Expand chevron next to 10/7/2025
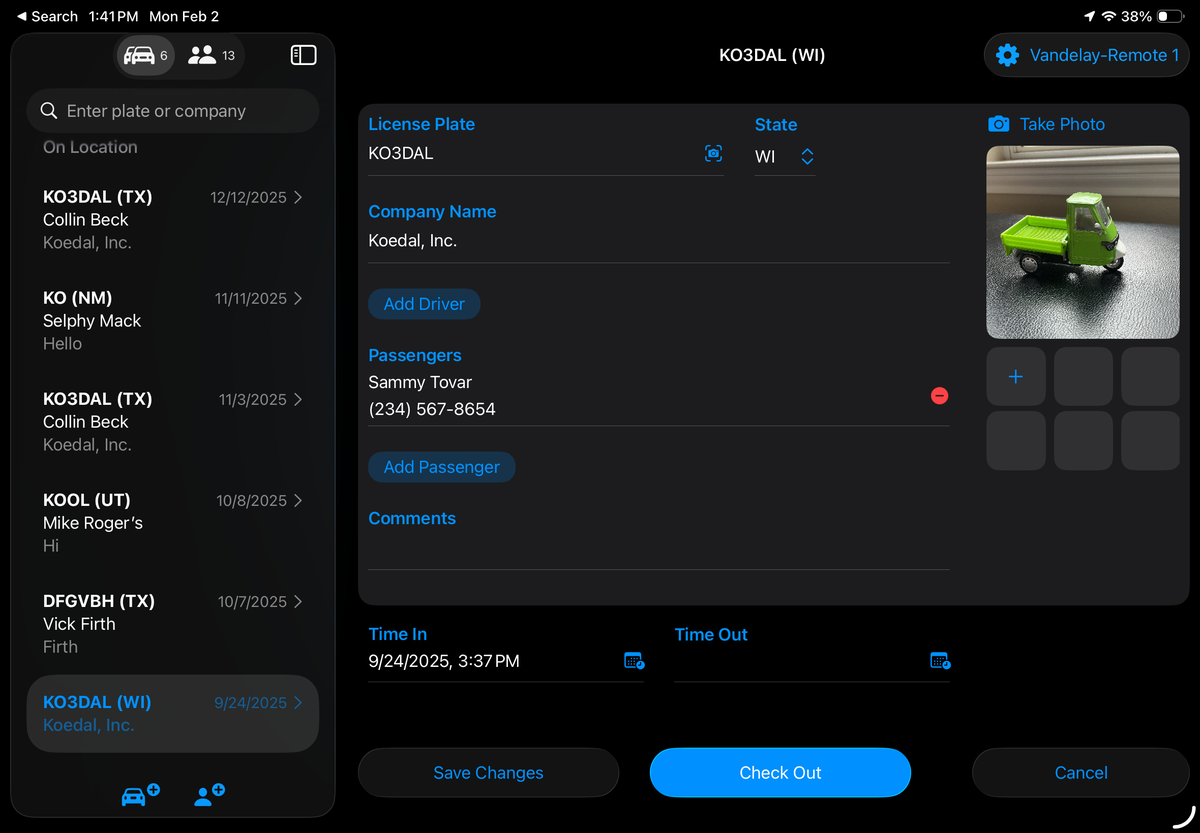The height and width of the screenshot is (833, 1200). (298, 602)
